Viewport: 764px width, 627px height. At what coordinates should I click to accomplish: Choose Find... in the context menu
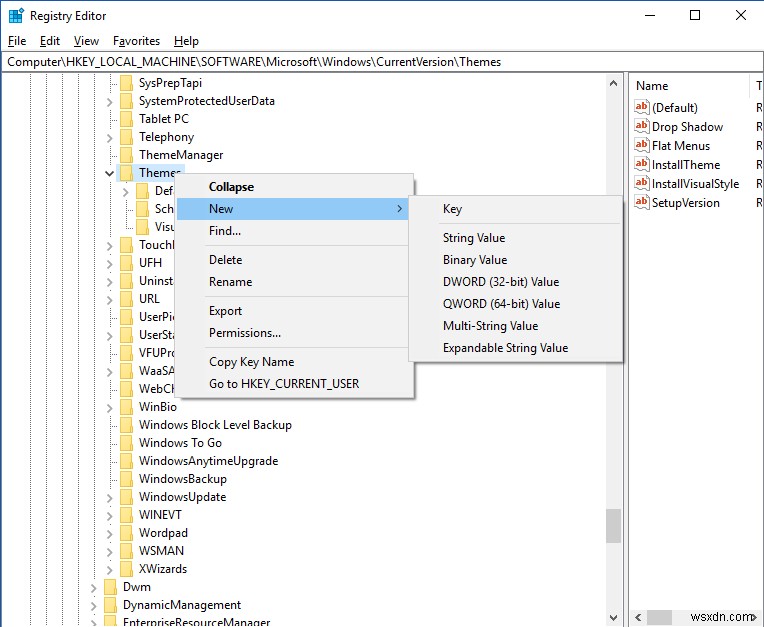[292, 231]
